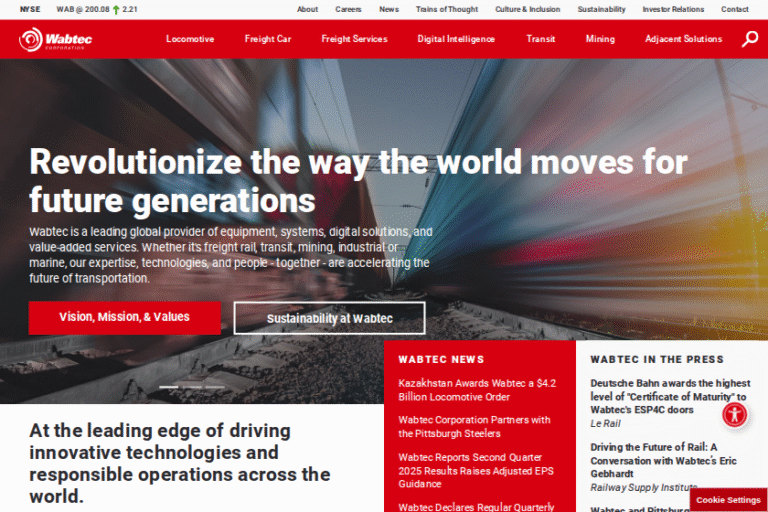The width and height of the screenshot is (768, 512).
Task: Click the green stock price up arrow
Action: 116,9
